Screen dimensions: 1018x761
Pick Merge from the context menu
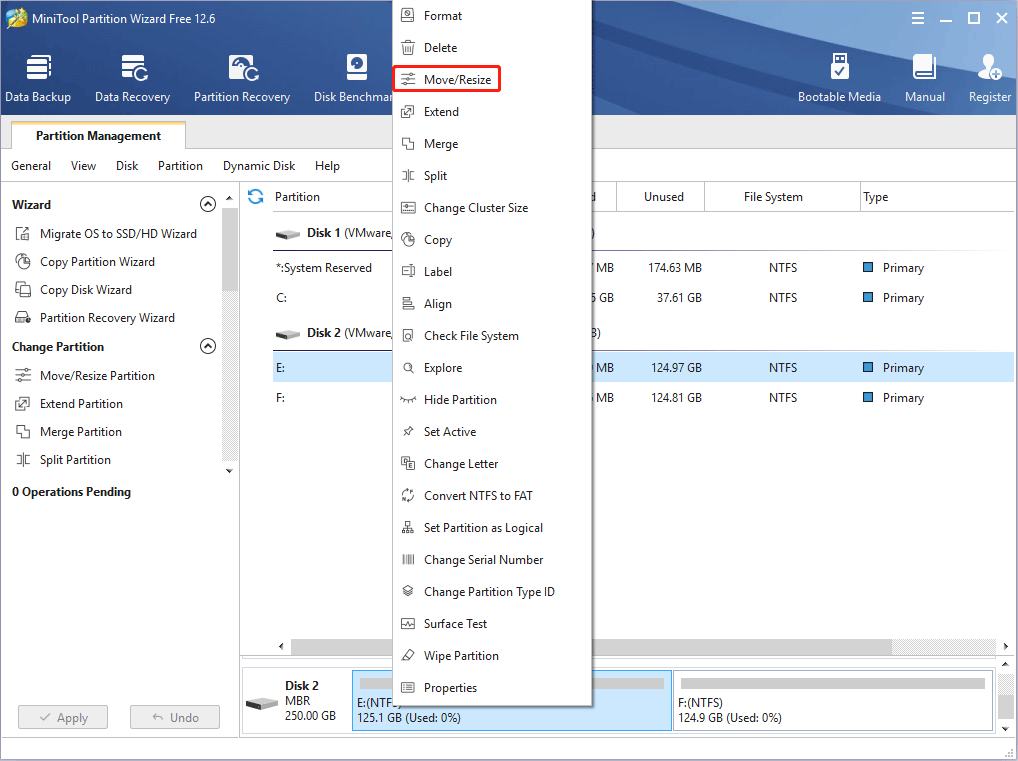tap(492, 143)
